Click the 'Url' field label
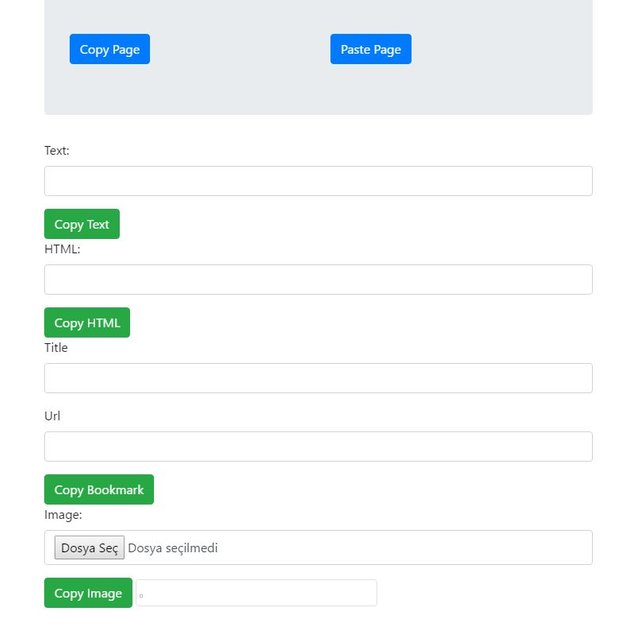 coord(53,416)
